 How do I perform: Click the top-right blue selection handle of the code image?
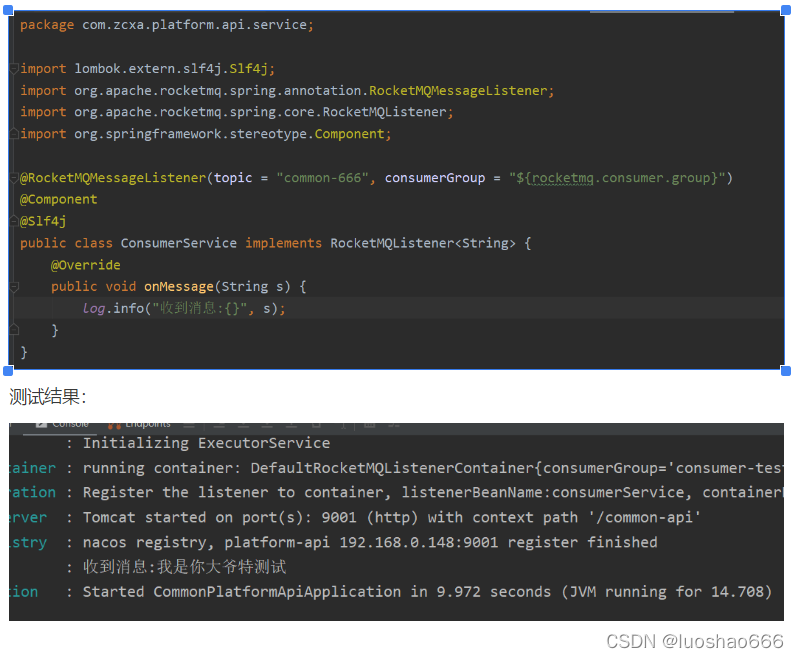pos(785,10)
